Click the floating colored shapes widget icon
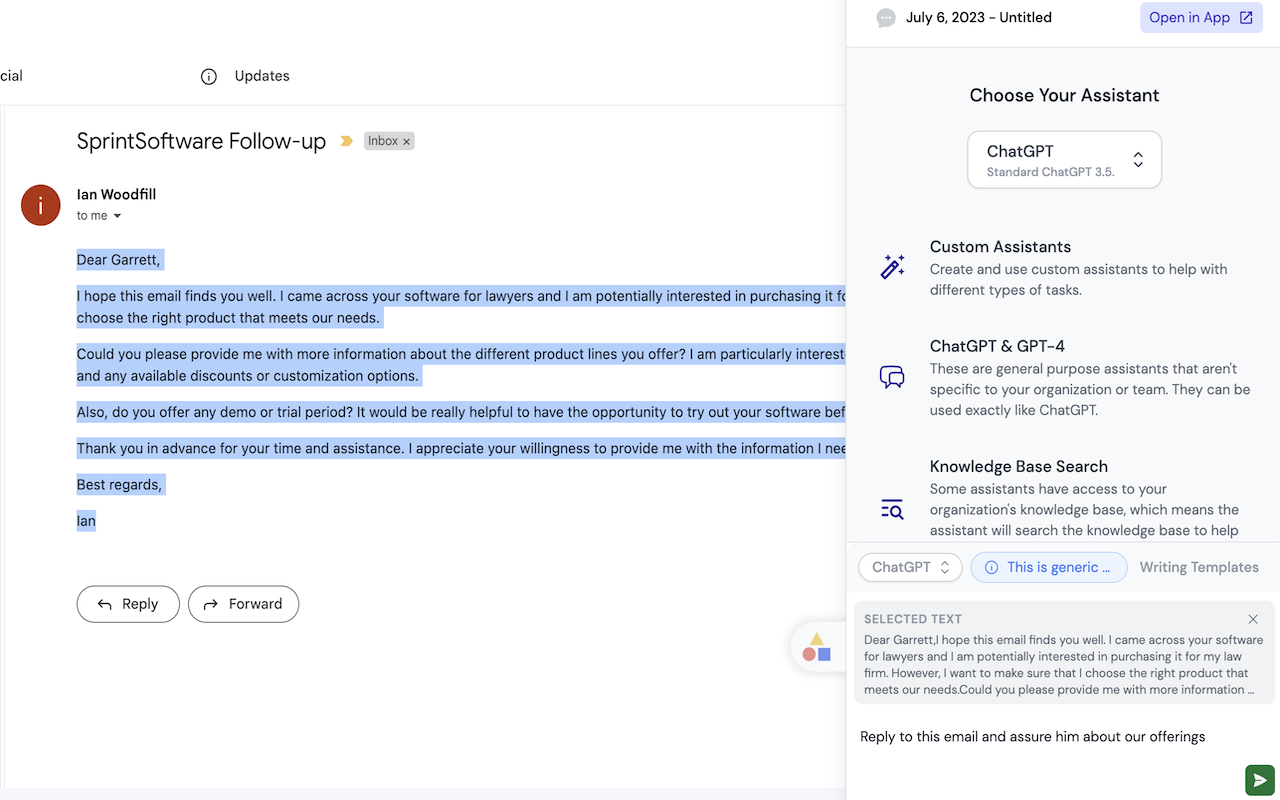This screenshot has height=800, width=1280. pos(817,648)
